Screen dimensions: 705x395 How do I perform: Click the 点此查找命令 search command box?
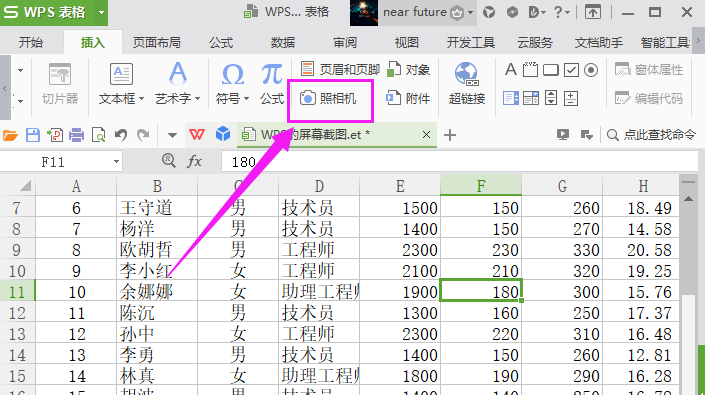[x=651, y=134]
